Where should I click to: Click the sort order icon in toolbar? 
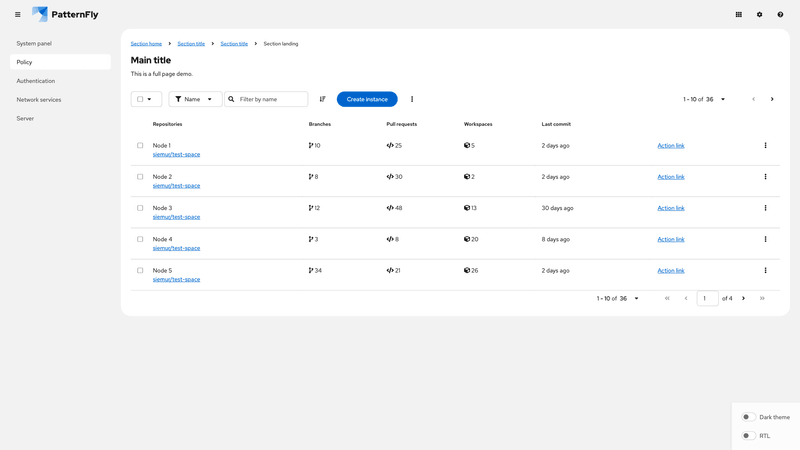tap(322, 99)
